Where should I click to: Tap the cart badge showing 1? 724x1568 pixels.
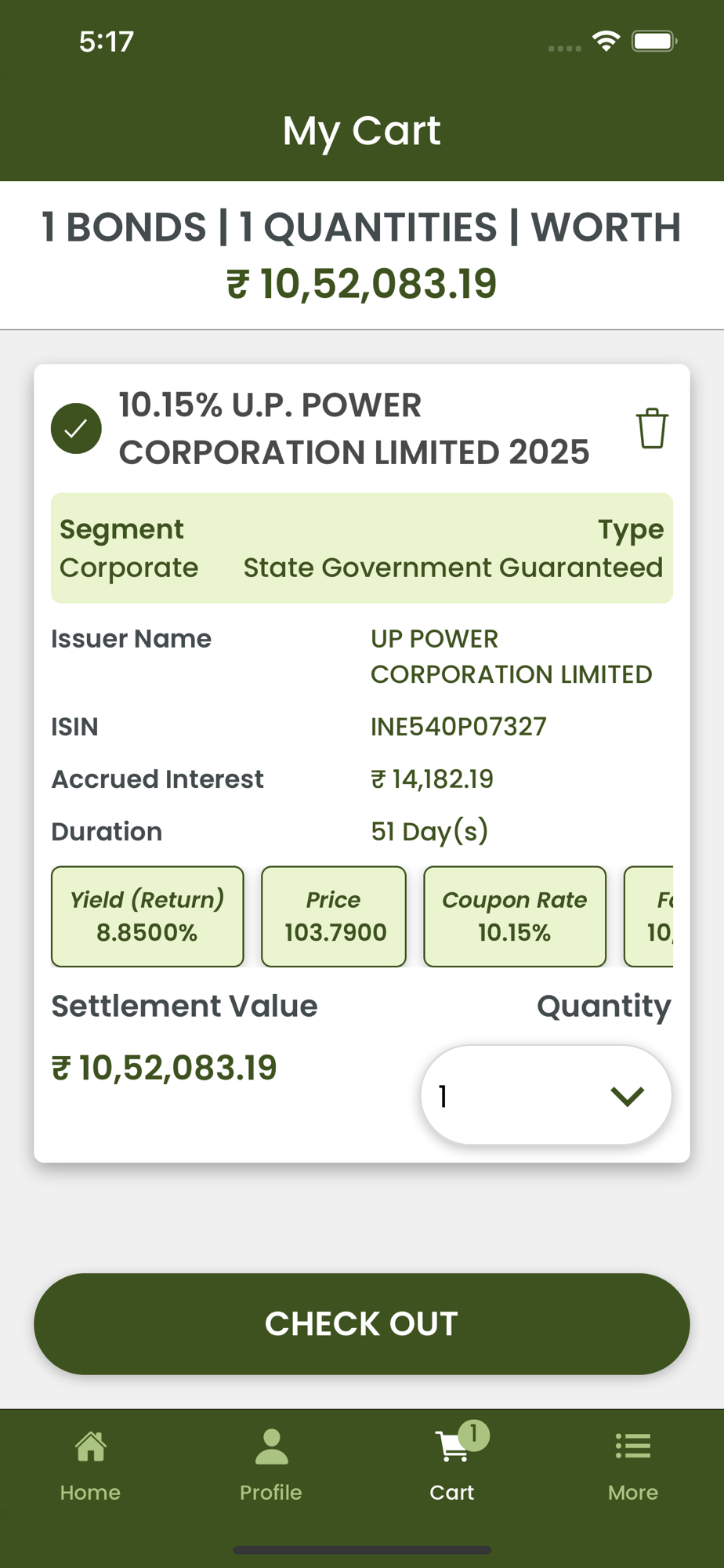pos(474,1435)
